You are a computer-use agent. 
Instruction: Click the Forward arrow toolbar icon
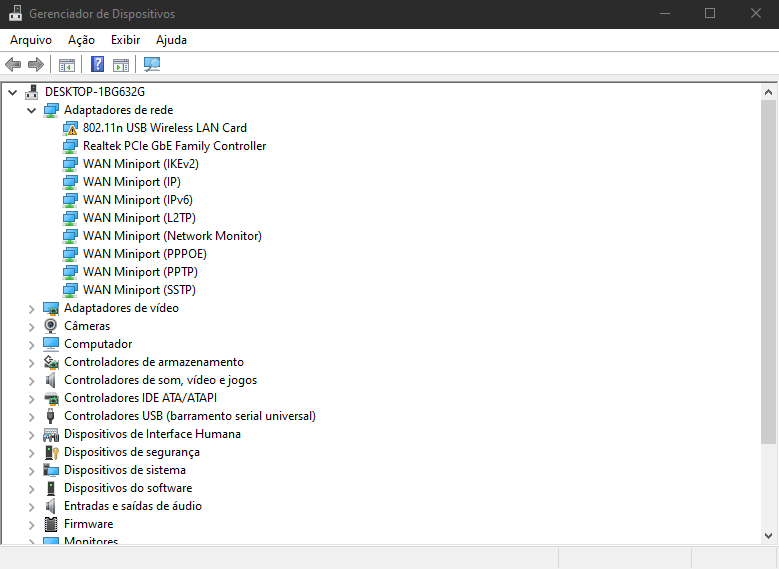[36, 64]
